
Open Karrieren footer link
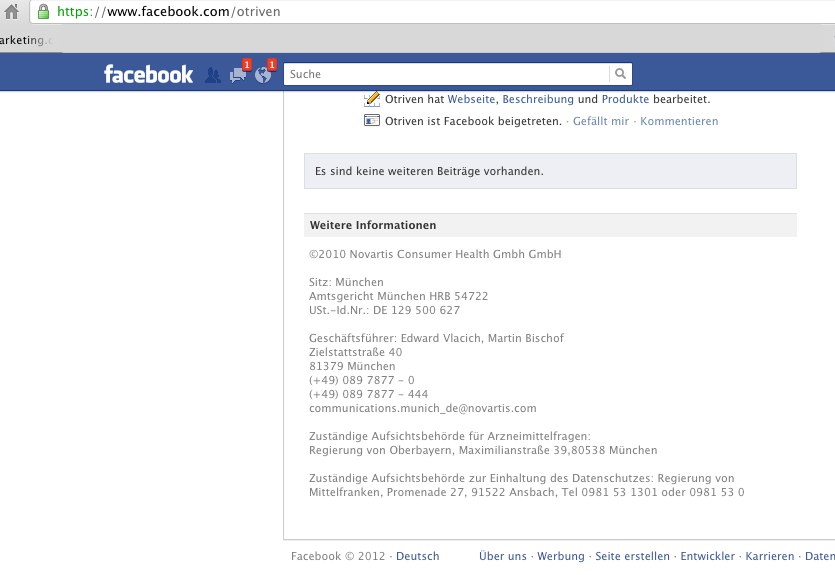pos(769,556)
